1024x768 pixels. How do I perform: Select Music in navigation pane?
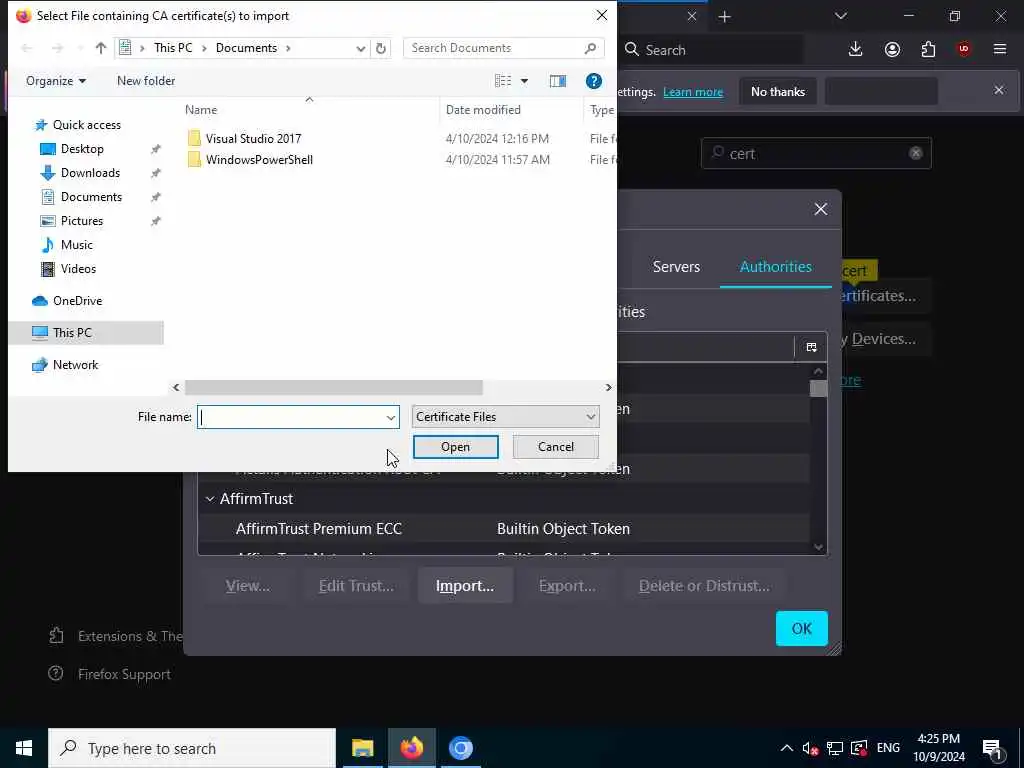[76, 245]
